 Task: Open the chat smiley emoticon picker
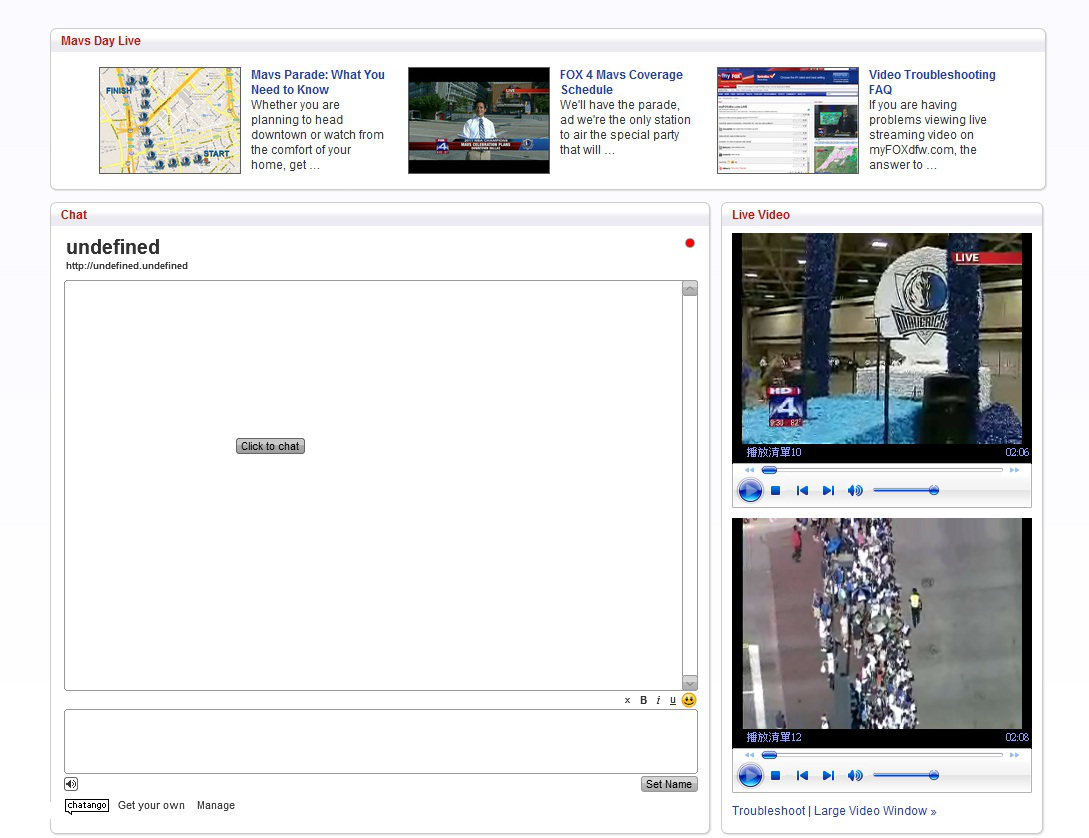[x=689, y=700]
